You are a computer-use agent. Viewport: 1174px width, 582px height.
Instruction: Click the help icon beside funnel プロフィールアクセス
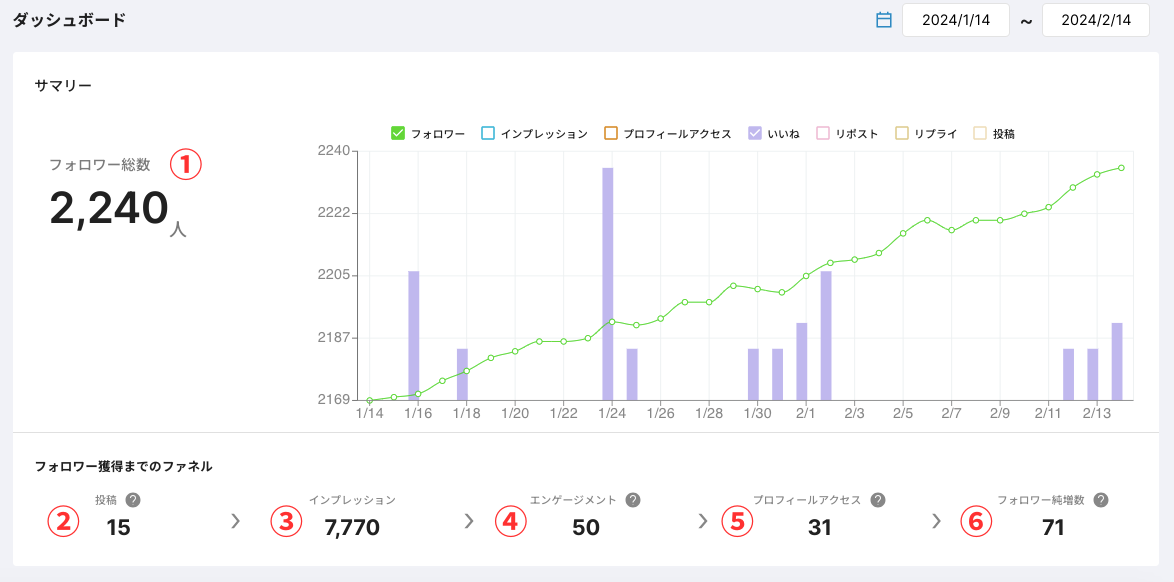(878, 500)
